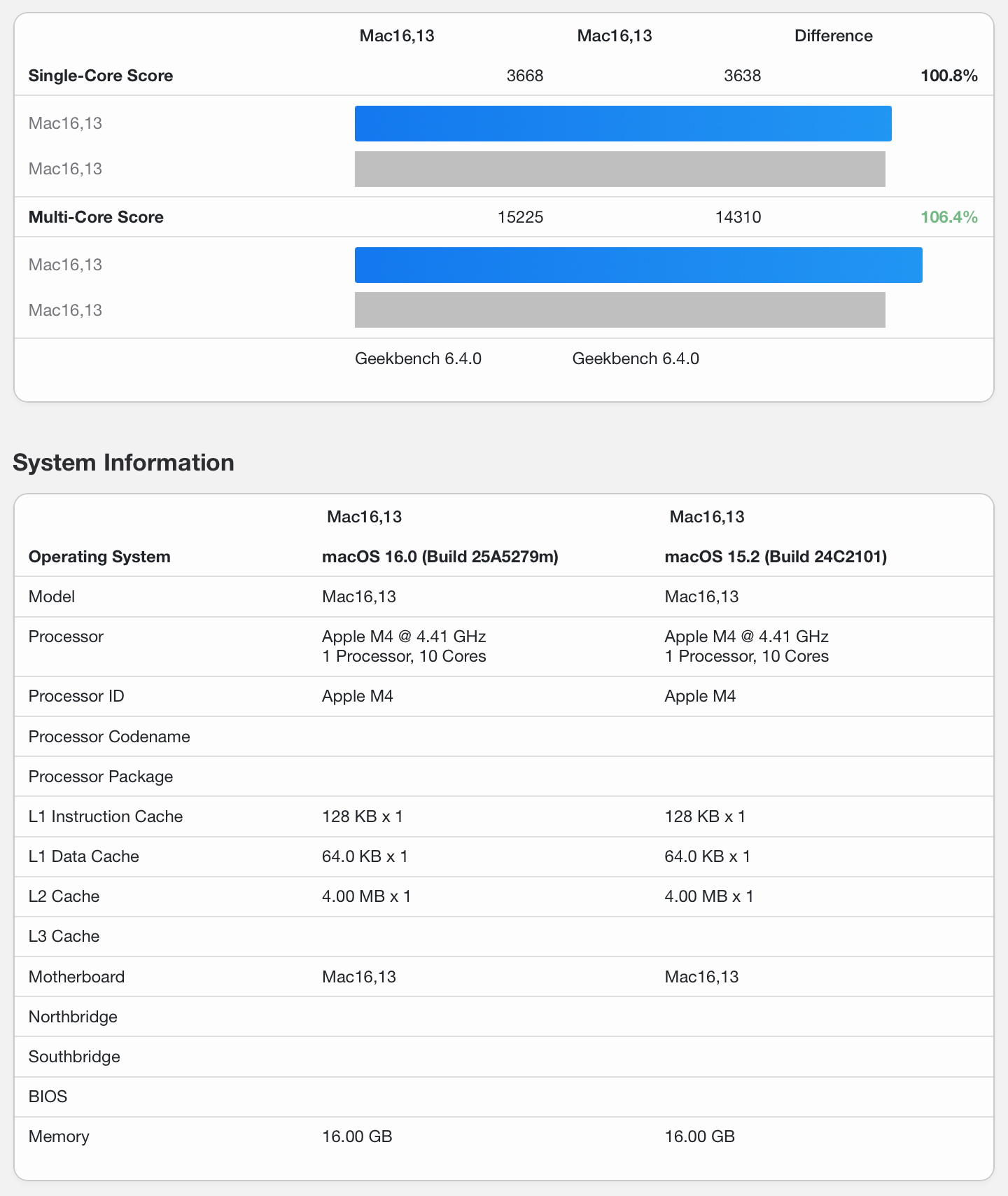Click the Multi-Core Score label
This screenshot has height=1196, width=1008.
(96, 217)
